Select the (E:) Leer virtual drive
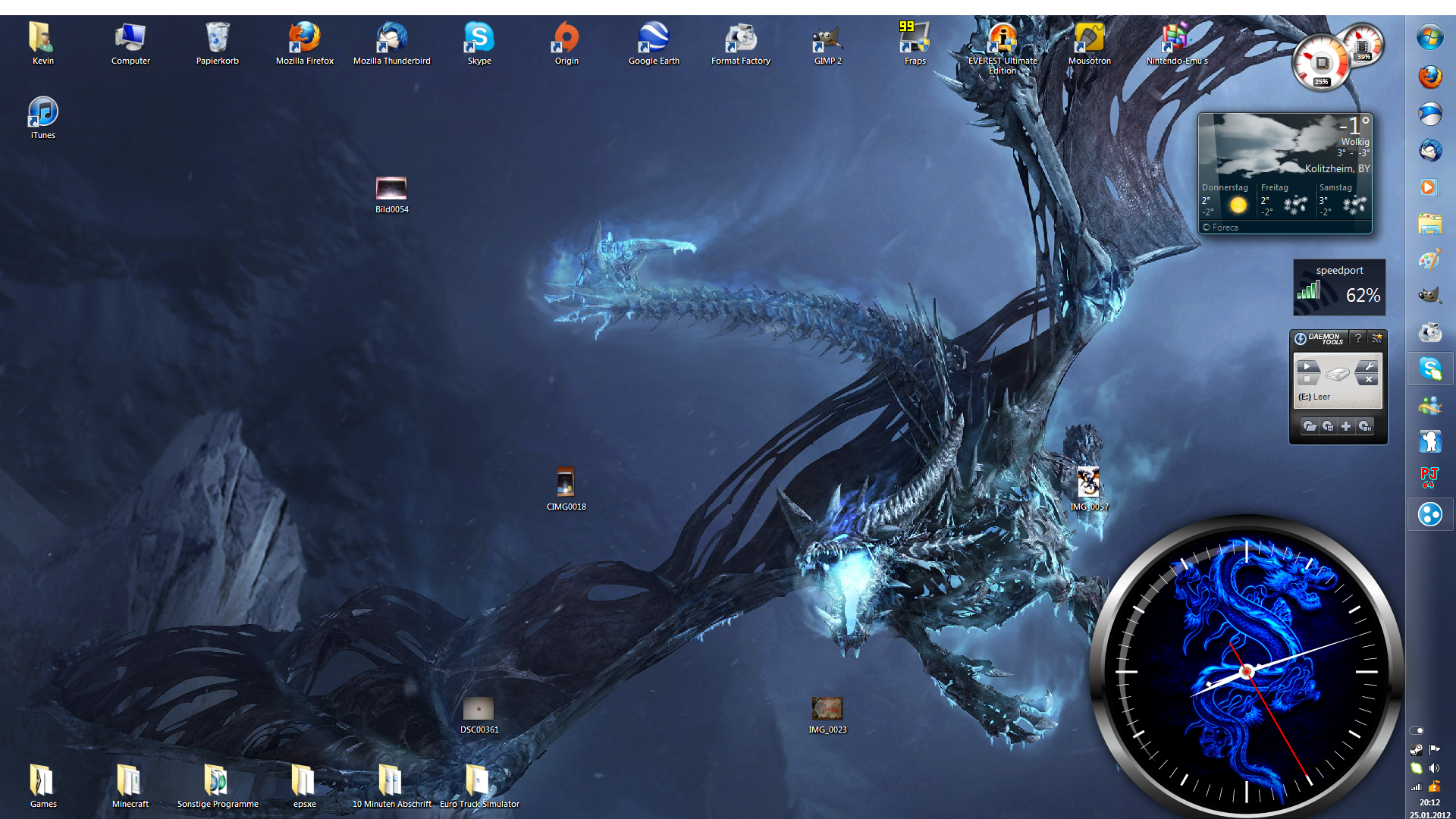Viewport: 1456px width, 819px height. pyautogui.click(x=1314, y=397)
